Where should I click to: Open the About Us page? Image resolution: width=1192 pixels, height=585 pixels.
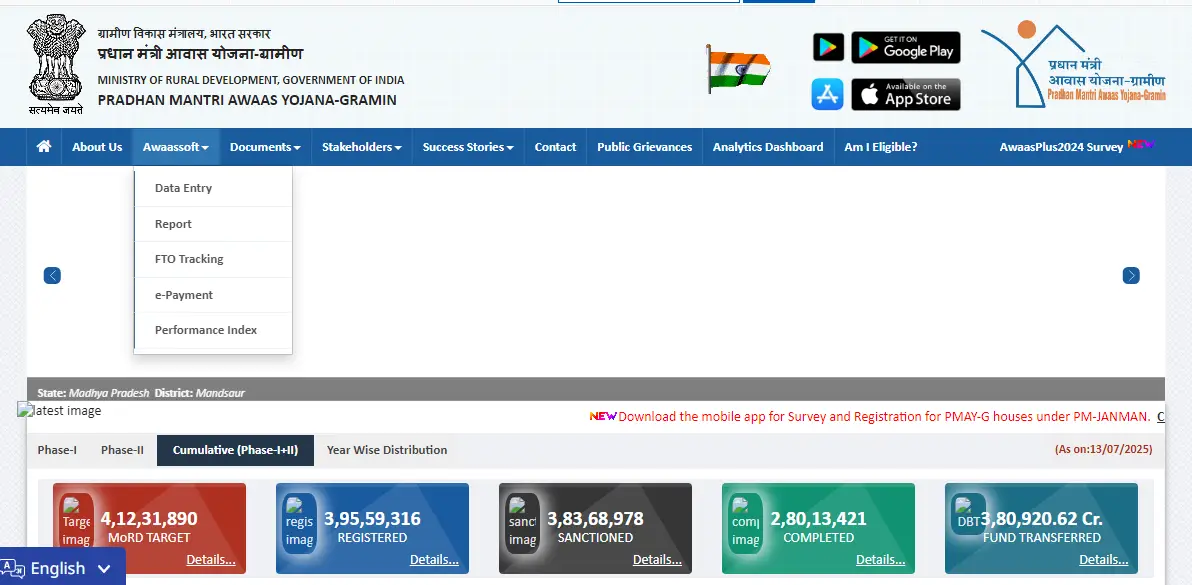click(97, 147)
